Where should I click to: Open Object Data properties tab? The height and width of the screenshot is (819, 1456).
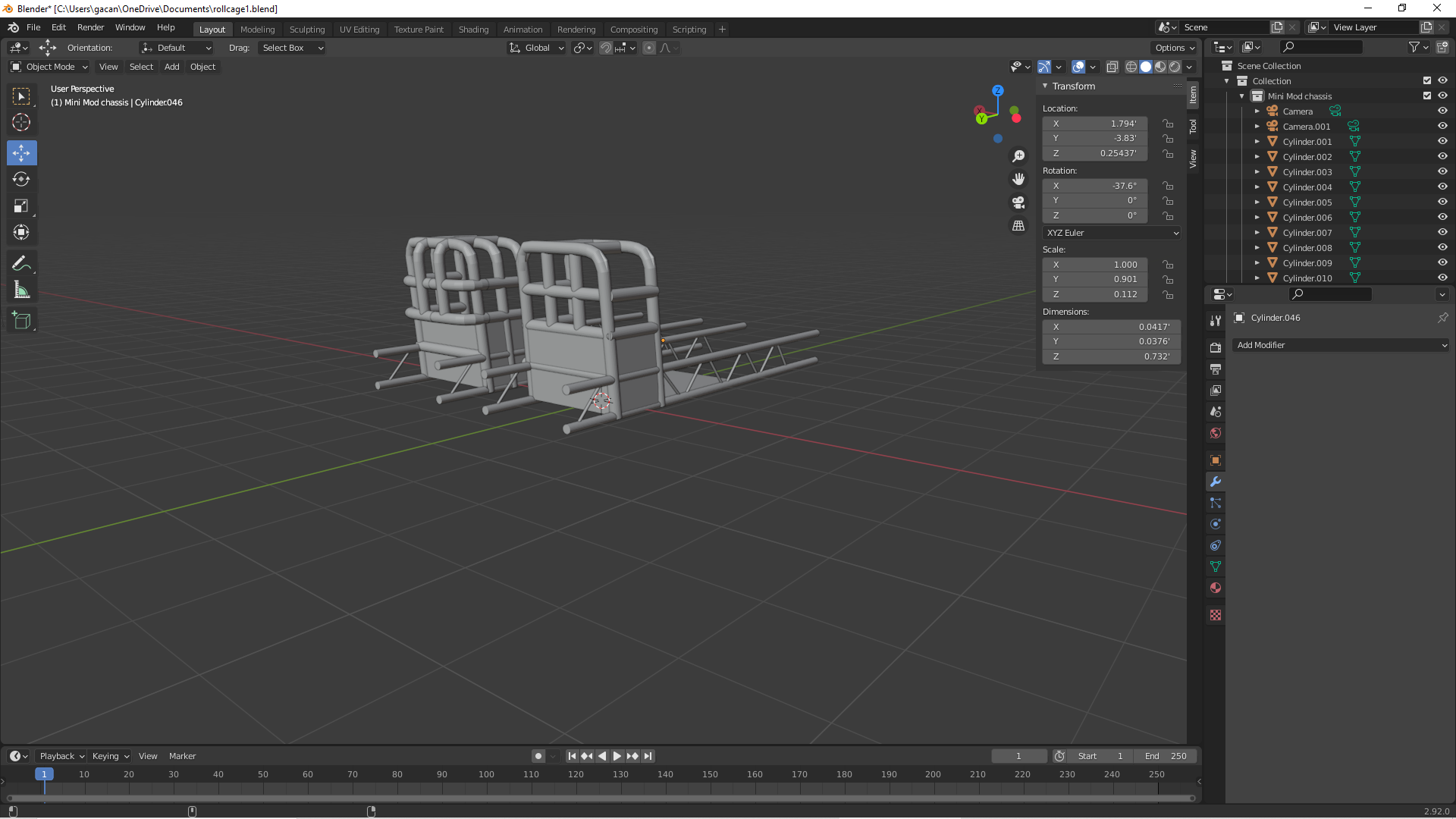click(x=1216, y=566)
